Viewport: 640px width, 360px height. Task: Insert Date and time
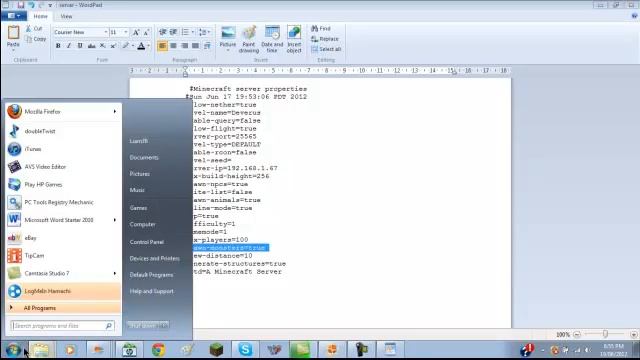click(272, 39)
